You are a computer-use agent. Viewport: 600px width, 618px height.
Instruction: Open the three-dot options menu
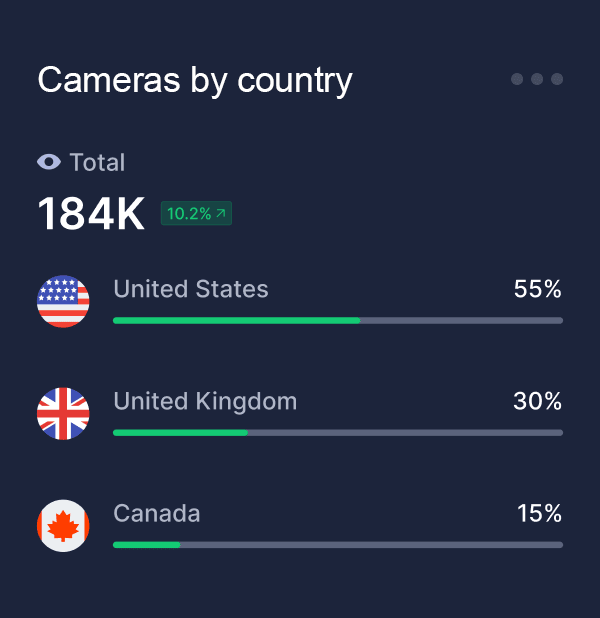(x=537, y=79)
